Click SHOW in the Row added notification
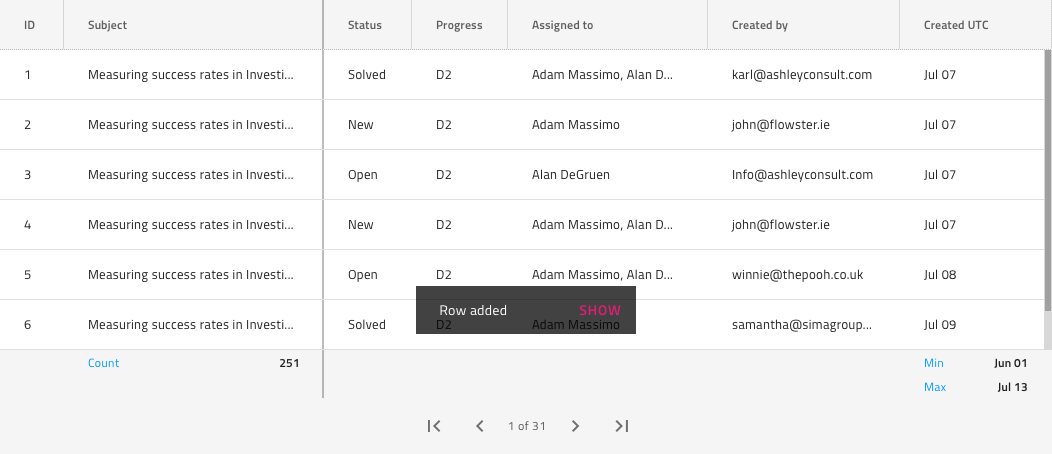 point(600,311)
